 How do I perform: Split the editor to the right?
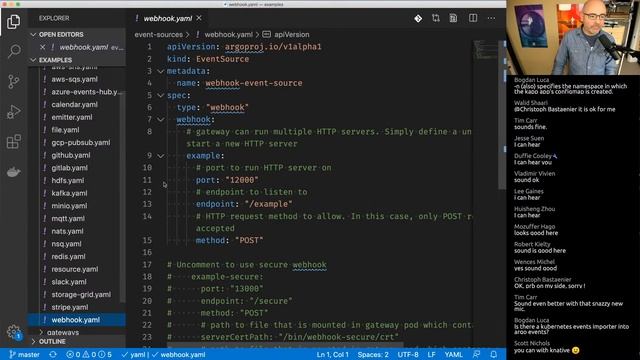tap(473, 18)
